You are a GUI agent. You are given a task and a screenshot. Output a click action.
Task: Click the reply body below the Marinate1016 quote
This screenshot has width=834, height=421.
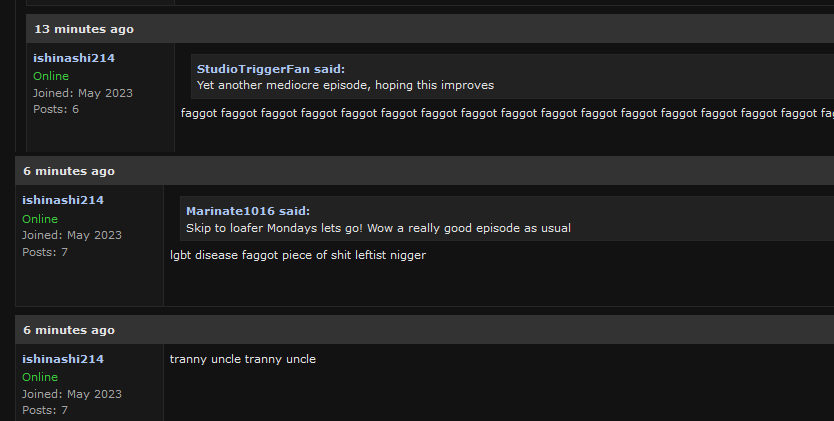pos(297,255)
